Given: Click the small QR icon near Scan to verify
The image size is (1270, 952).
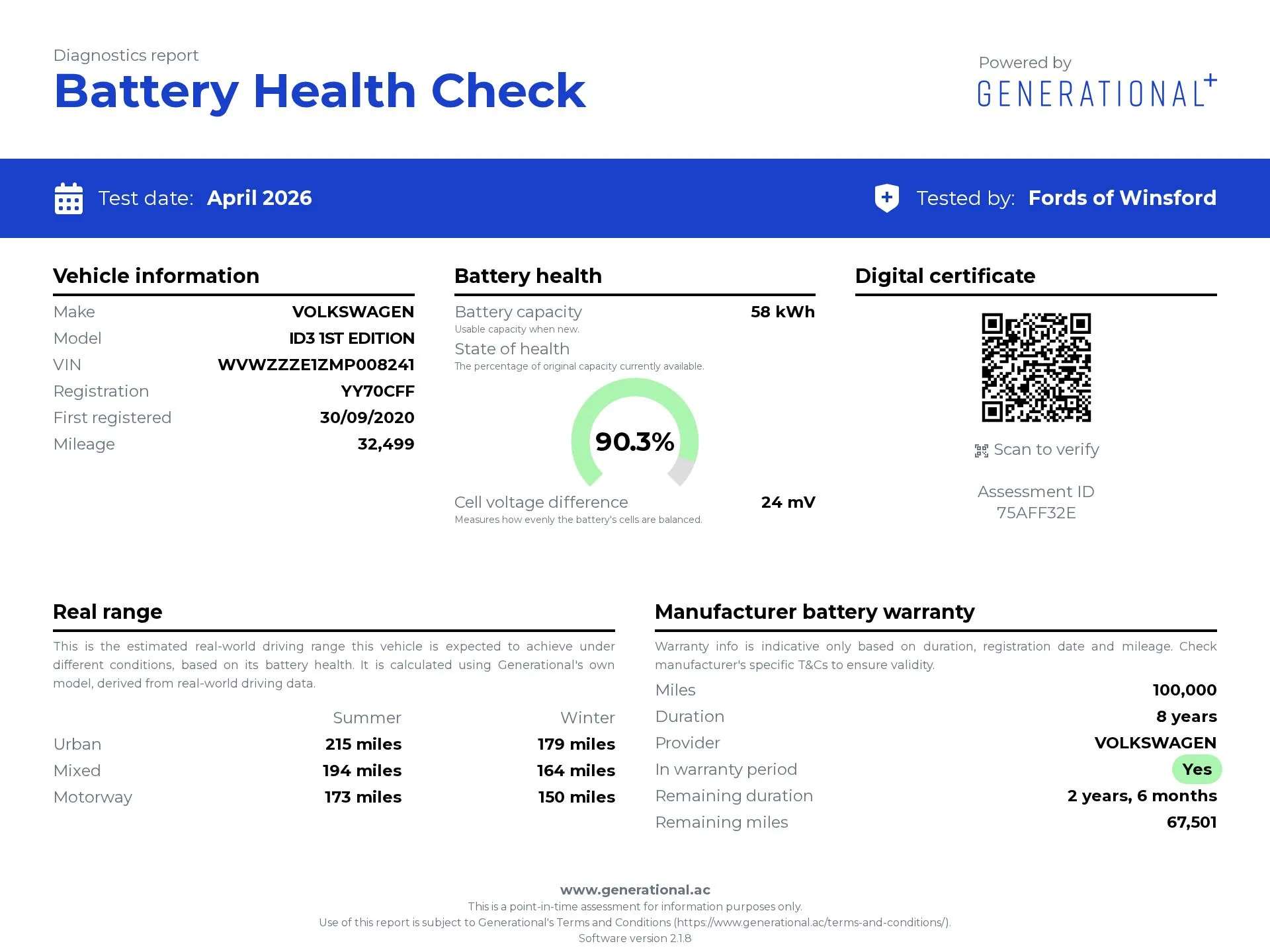Looking at the screenshot, I should click(x=982, y=451).
